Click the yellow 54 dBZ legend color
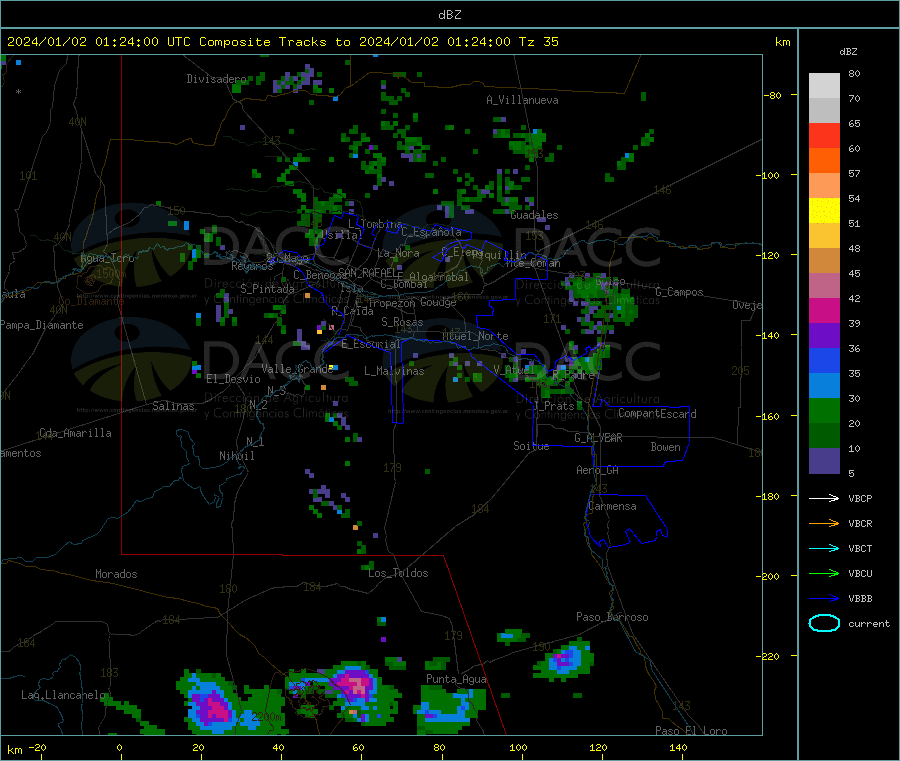Screen dimensions: 900x761 (x=824, y=211)
